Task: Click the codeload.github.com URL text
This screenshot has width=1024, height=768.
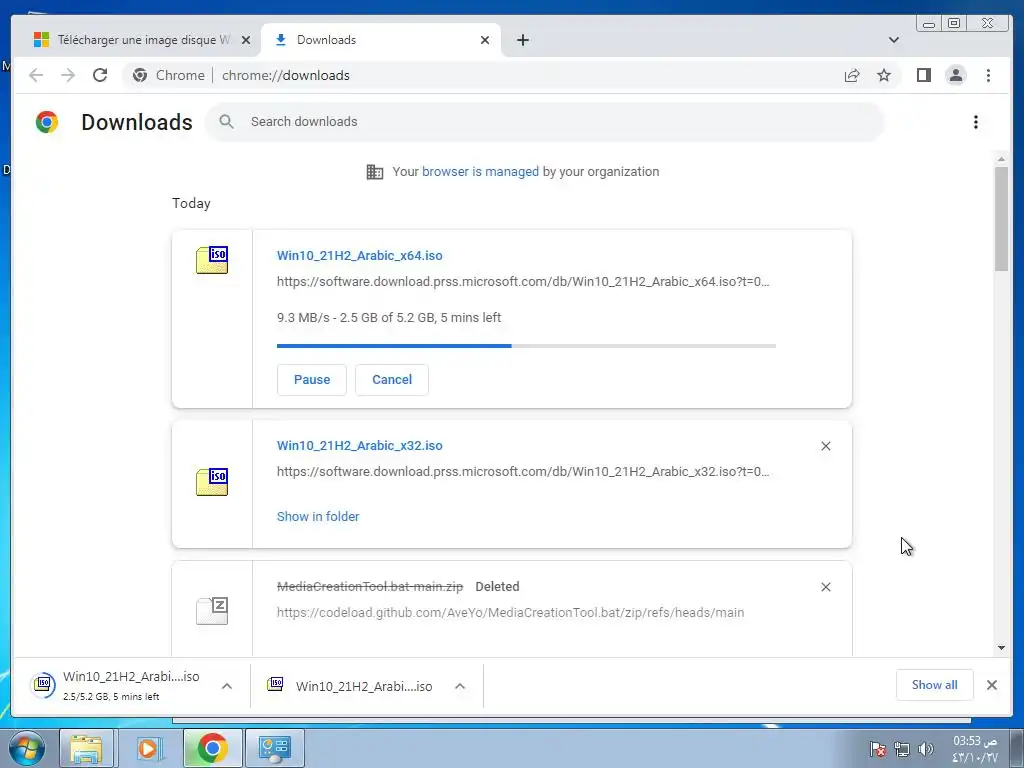Action: click(511, 613)
